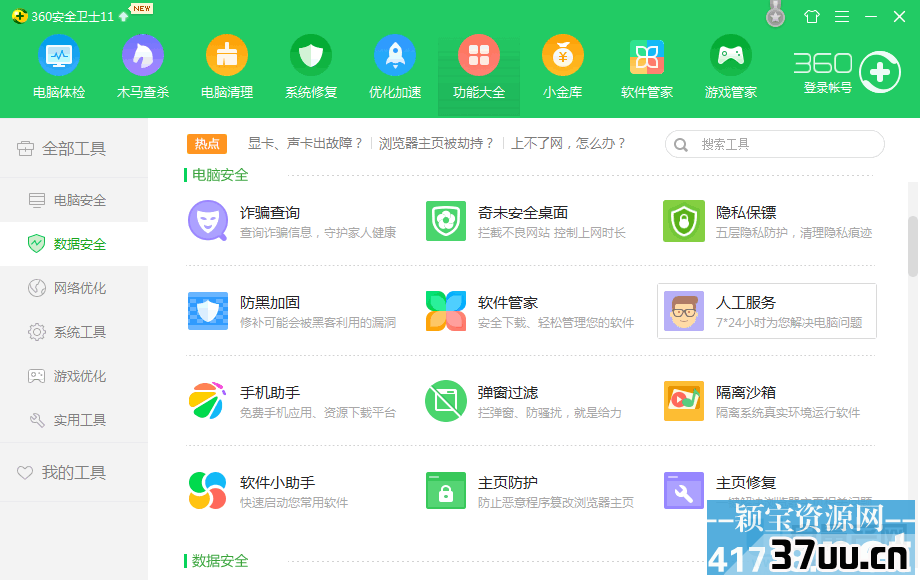Open 电脑清理 cleanup tool
920x580 pixels.
[x=226, y=56]
